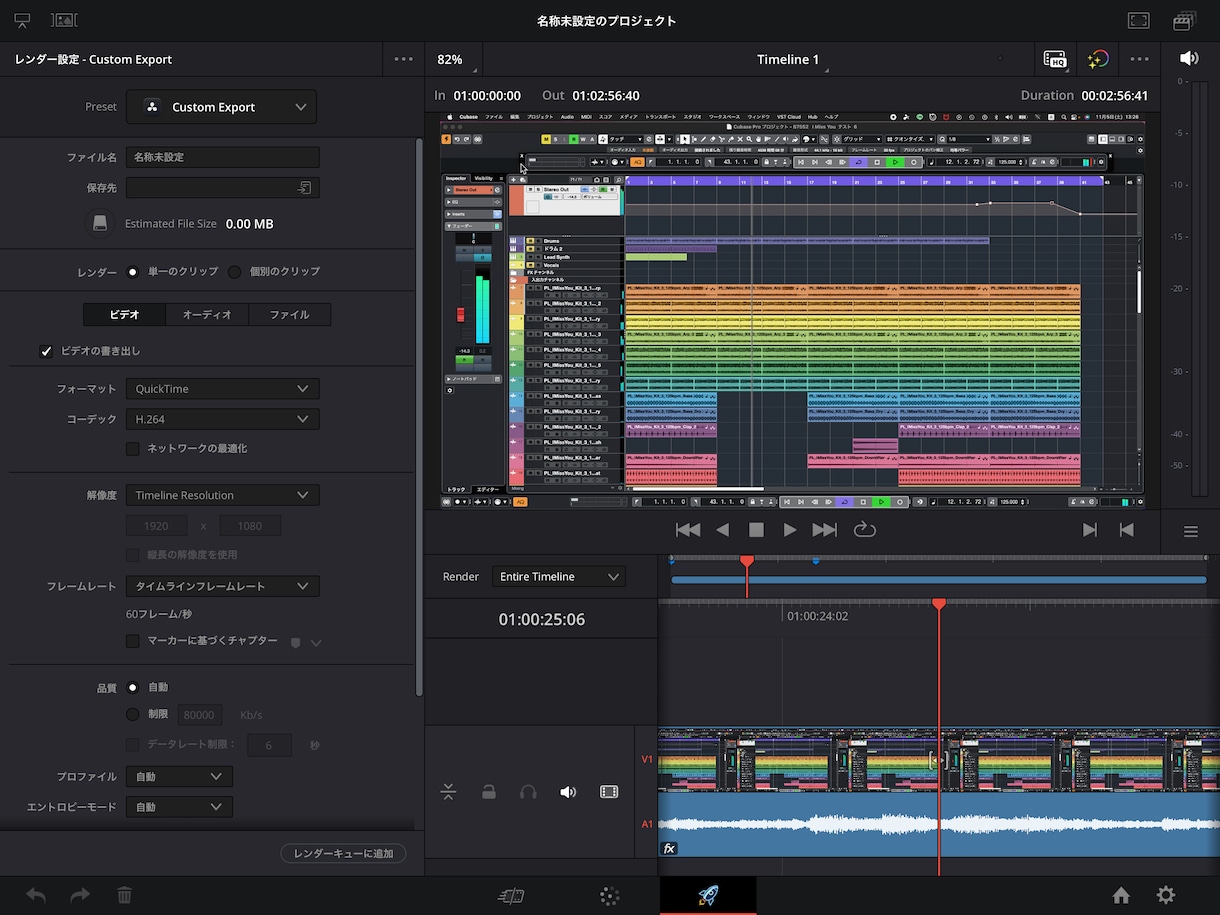
Task: Open the fullscreen viewer icon at top right
Action: click(1138, 20)
